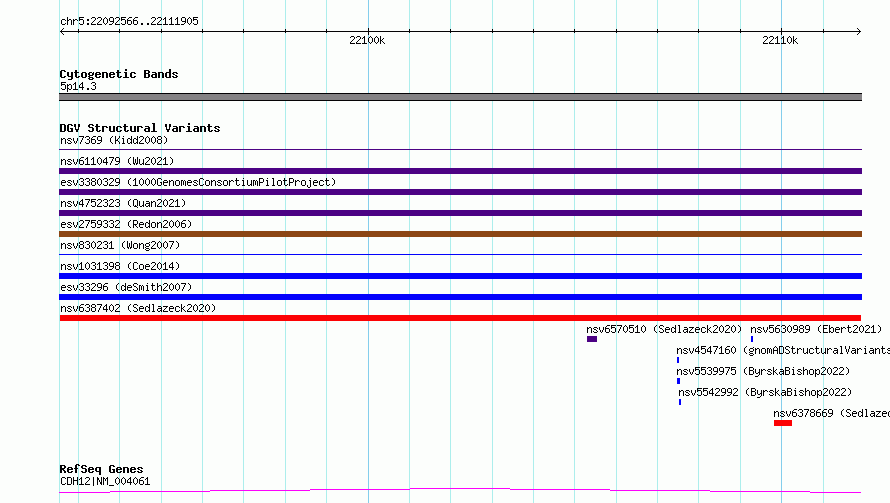The width and height of the screenshot is (890, 503).
Task: Click the right arrow of the ruler
Action: (858, 31)
